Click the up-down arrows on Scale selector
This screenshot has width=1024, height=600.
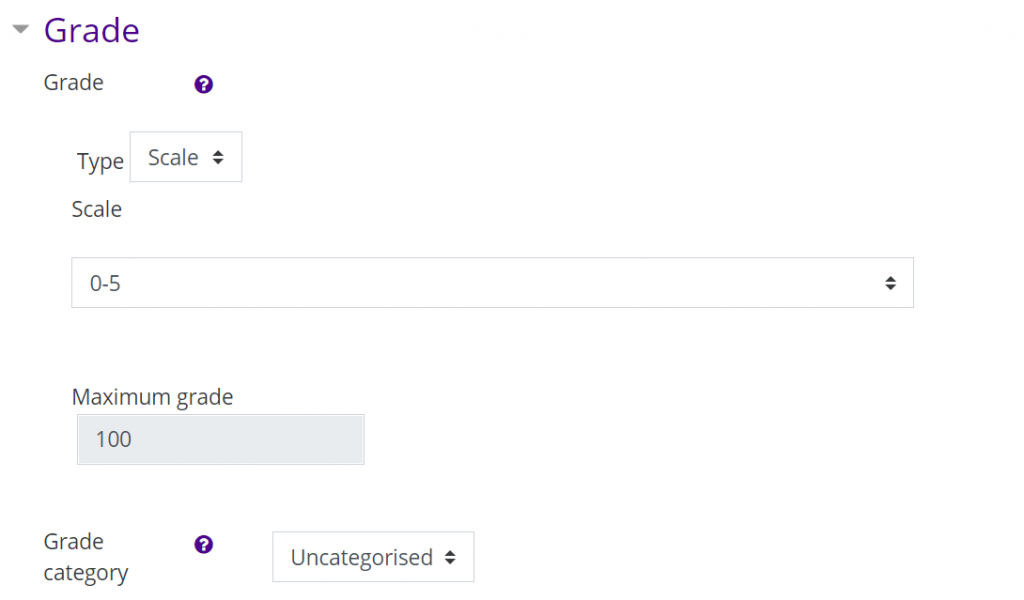890,284
